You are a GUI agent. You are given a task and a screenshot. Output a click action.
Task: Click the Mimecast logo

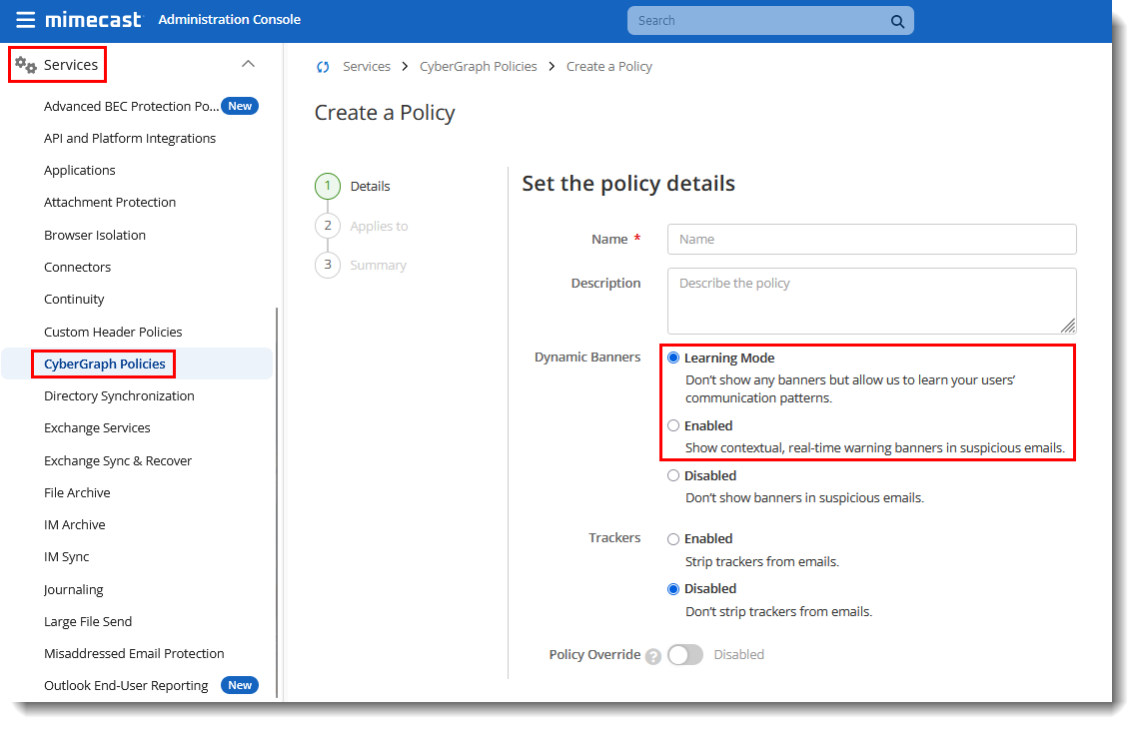(93, 20)
